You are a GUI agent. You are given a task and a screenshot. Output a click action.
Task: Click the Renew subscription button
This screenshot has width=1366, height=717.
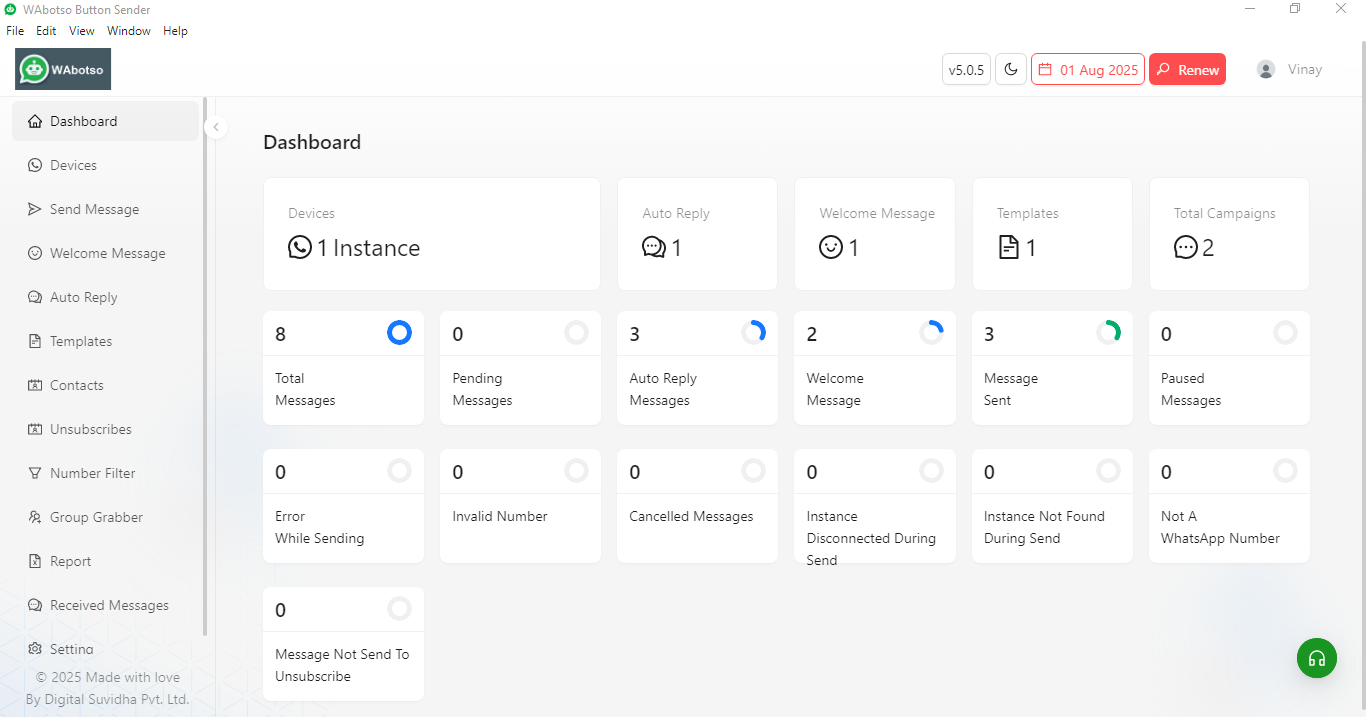pos(1187,69)
